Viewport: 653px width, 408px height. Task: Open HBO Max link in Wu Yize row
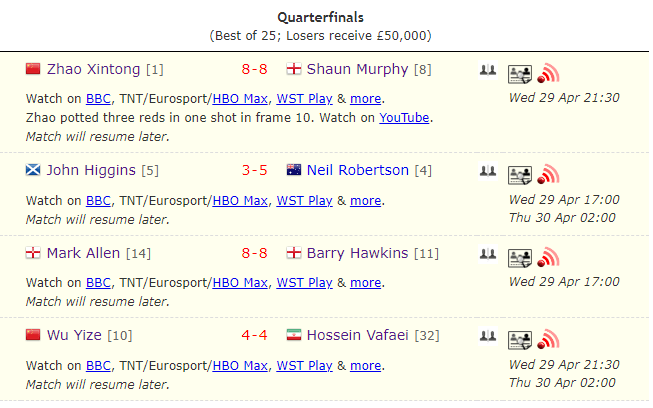tap(240, 365)
